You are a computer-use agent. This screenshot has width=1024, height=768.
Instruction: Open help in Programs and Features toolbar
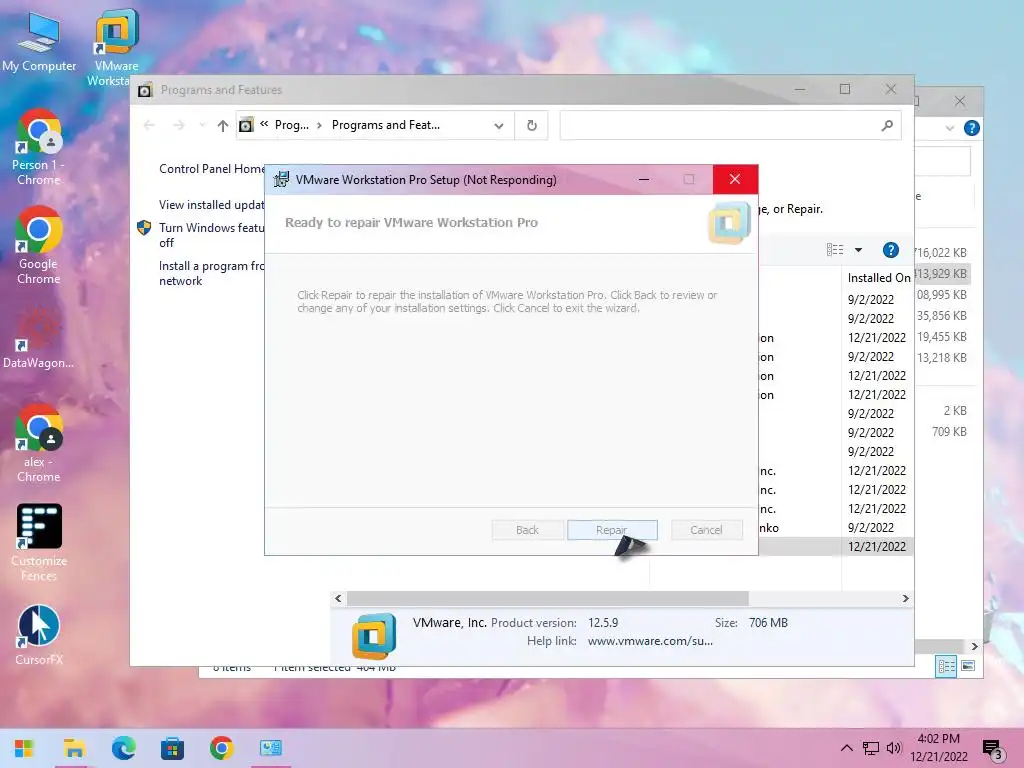pyautogui.click(x=891, y=250)
